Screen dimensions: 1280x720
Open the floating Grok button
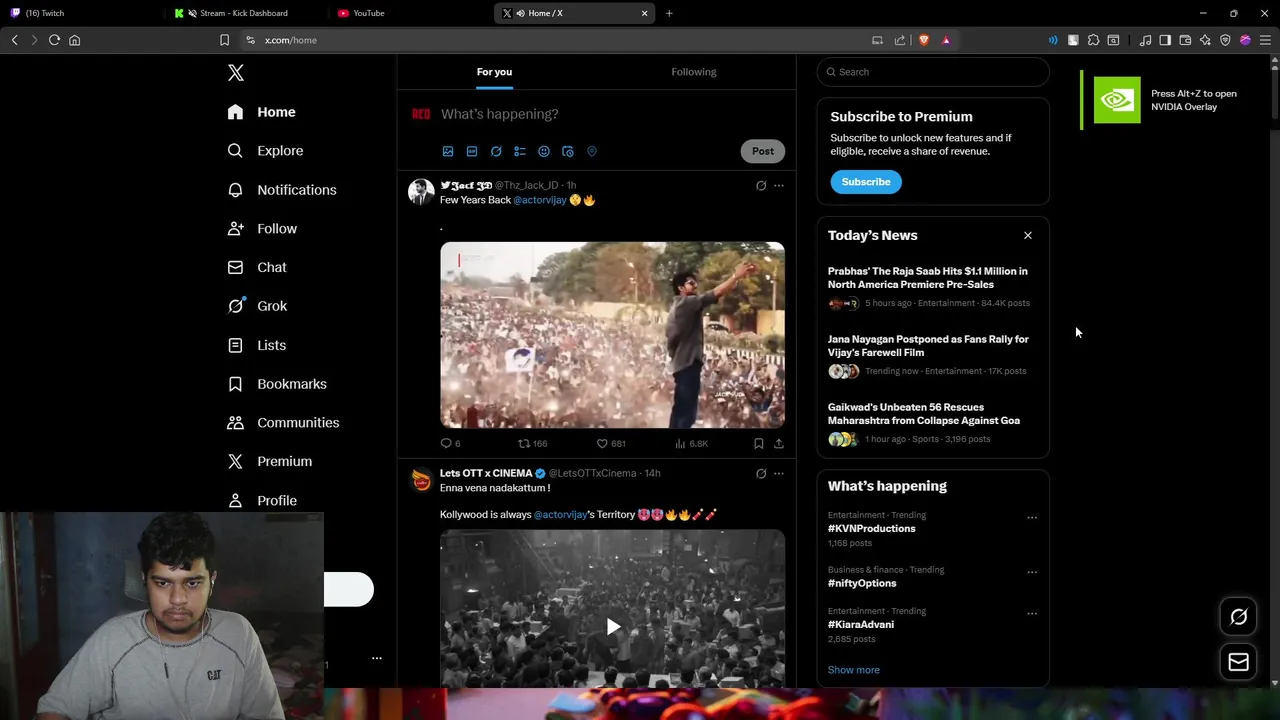pyautogui.click(x=1238, y=617)
